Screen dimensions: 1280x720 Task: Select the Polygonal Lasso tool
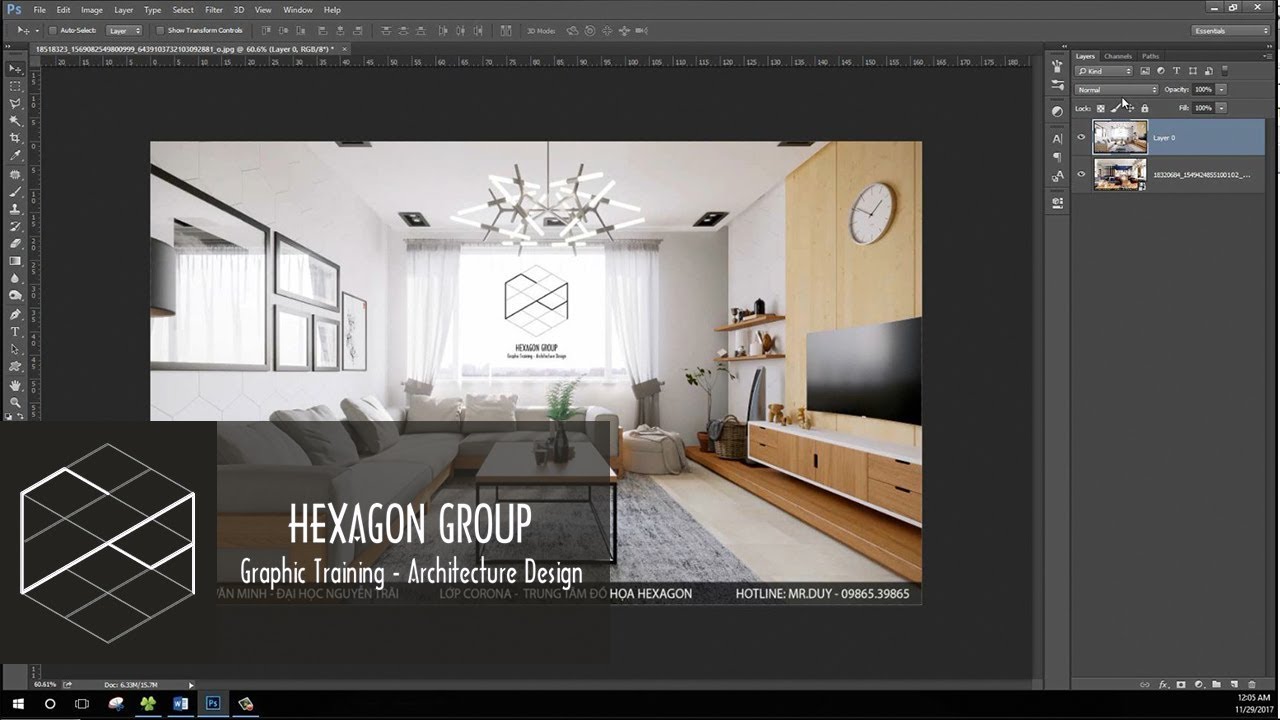click(x=15, y=103)
